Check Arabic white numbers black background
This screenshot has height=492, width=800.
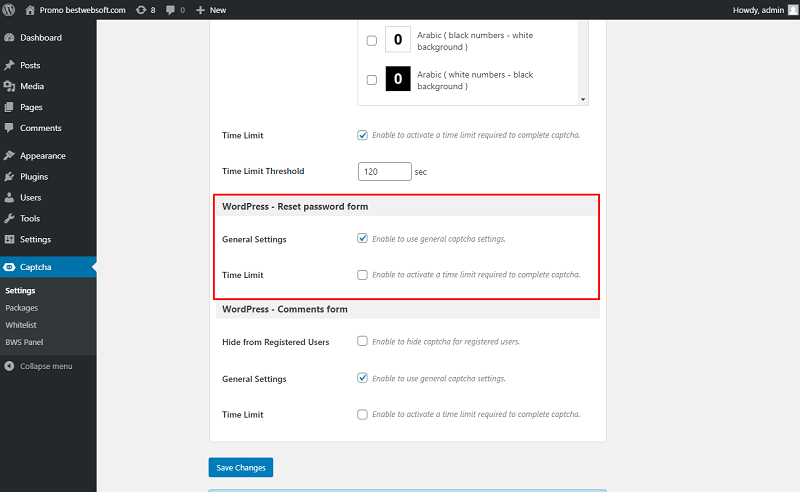[372, 80]
